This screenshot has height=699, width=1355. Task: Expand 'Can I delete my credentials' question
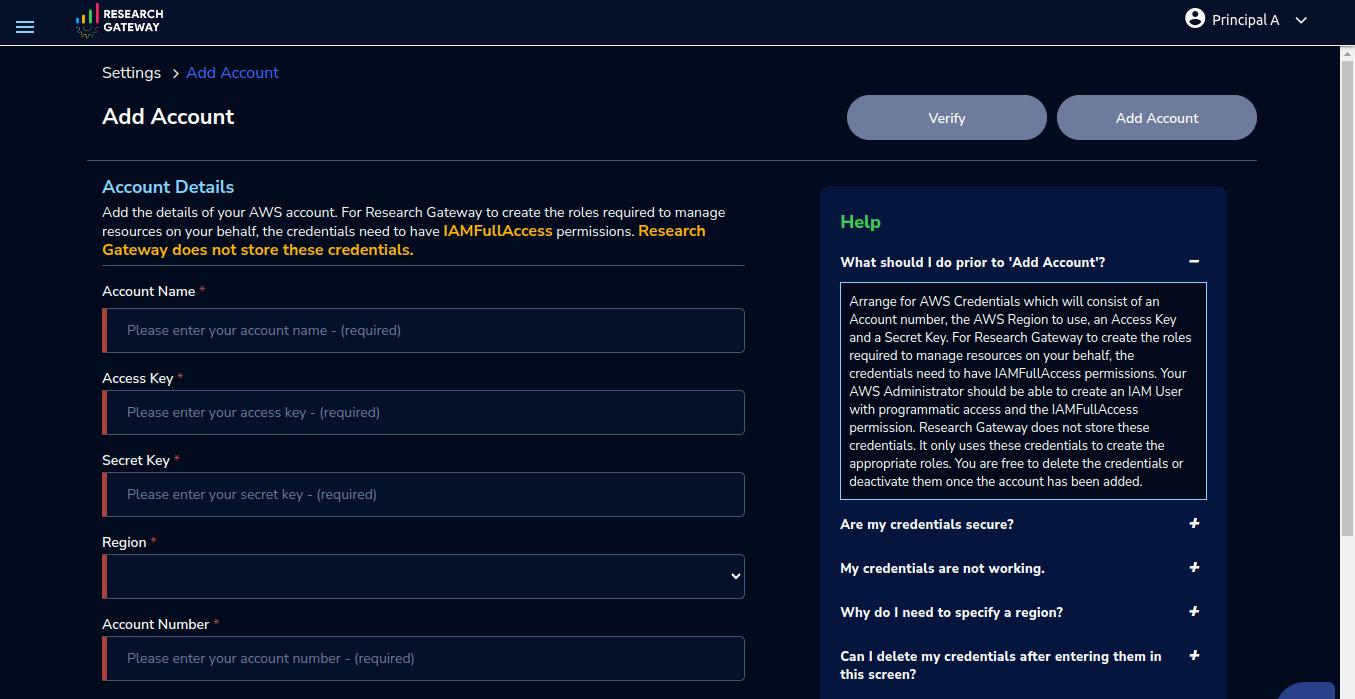click(1194, 656)
